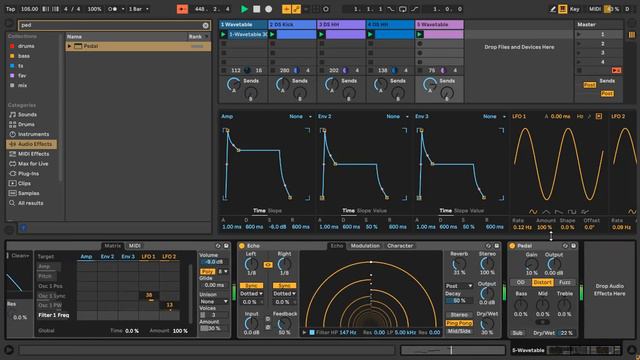This screenshot has height=360, width=640.
Task: Expand the Pedal result in the browser
Action: click(x=69, y=46)
